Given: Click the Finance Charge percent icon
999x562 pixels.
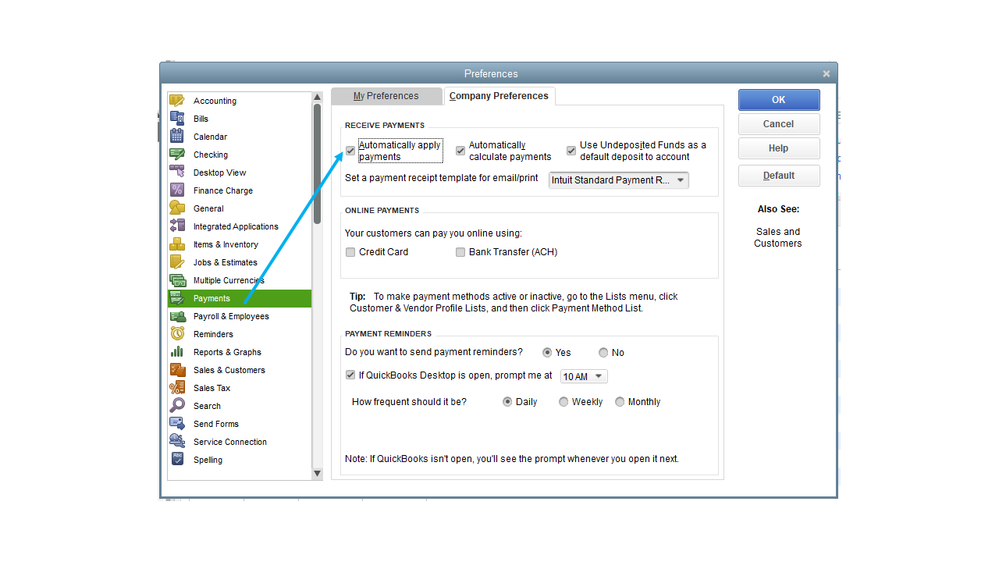Looking at the screenshot, I should tap(177, 190).
